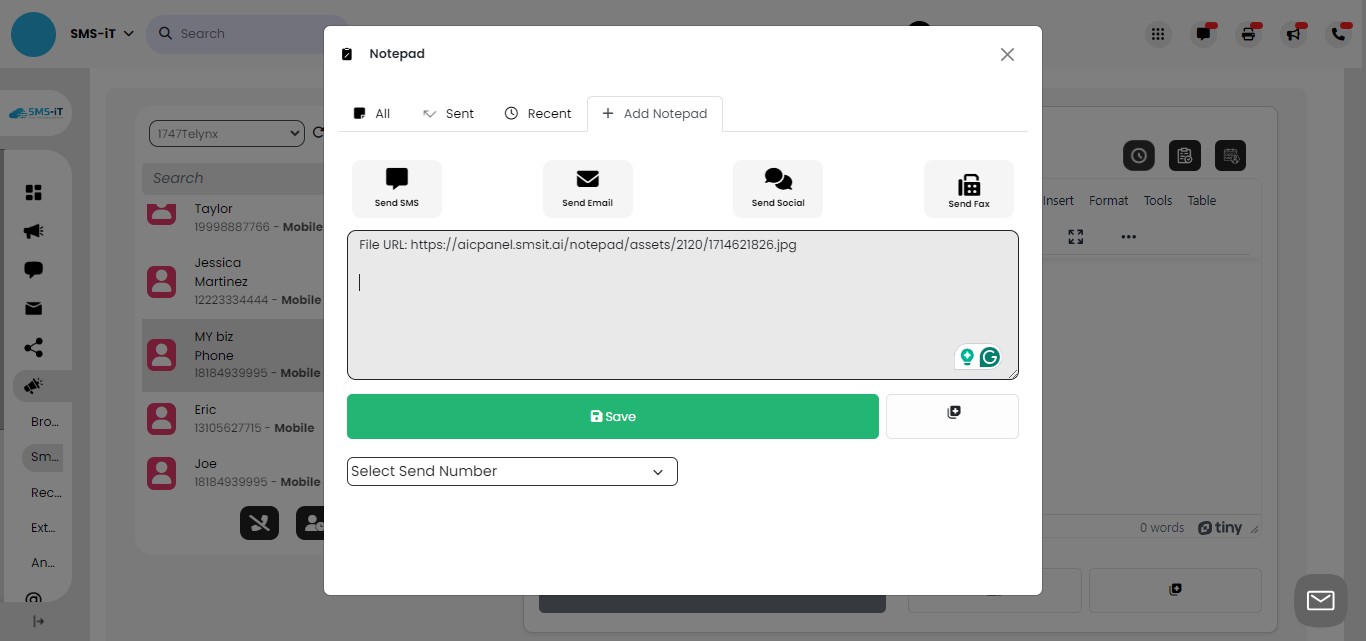
Task: Save the notepad entry
Action: pos(612,416)
